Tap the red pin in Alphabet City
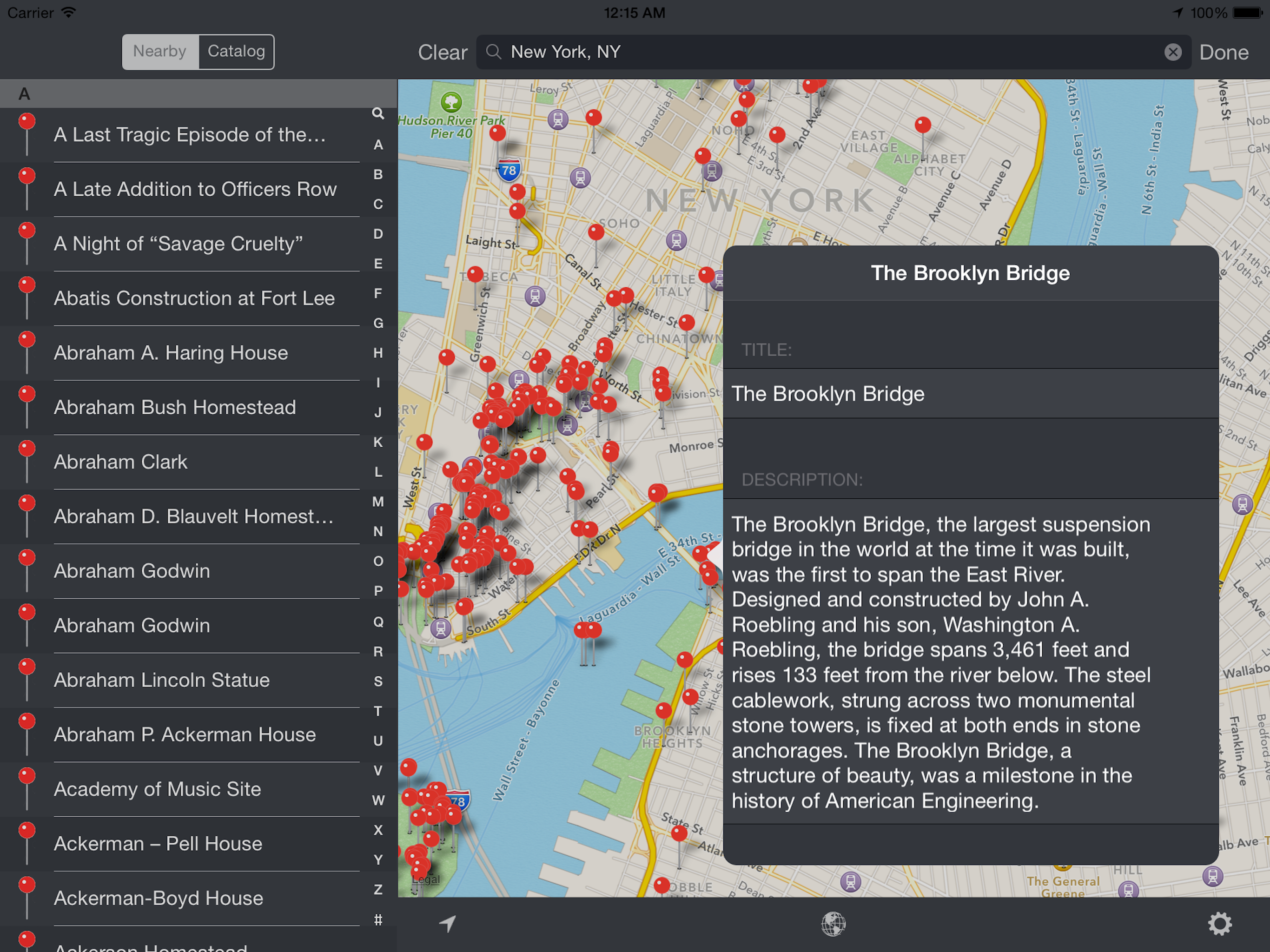This screenshot has height=952, width=1270. pos(923,125)
